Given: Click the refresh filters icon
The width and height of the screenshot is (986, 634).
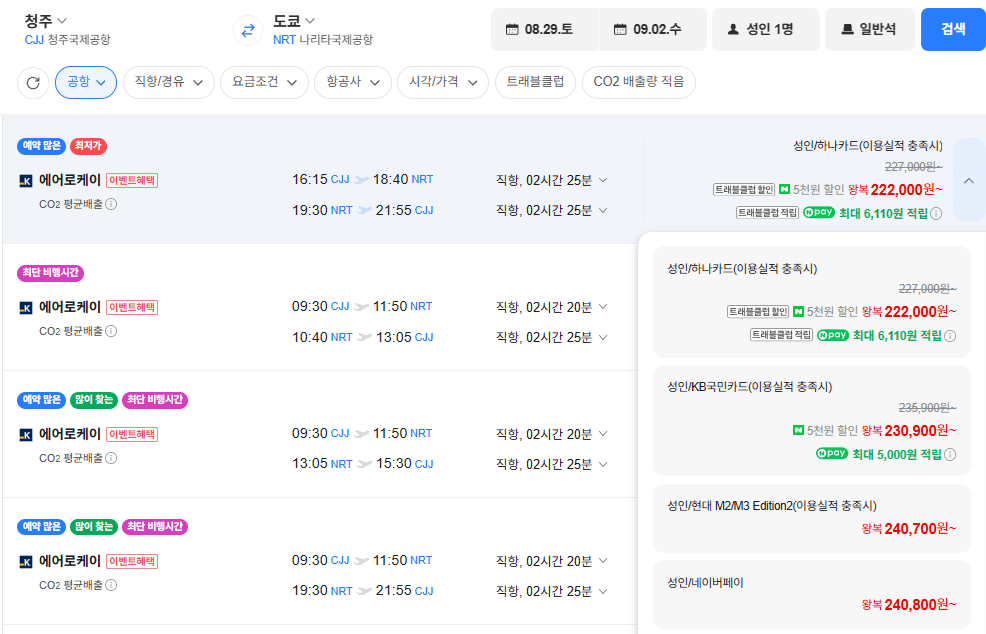Looking at the screenshot, I should [x=33, y=82].
